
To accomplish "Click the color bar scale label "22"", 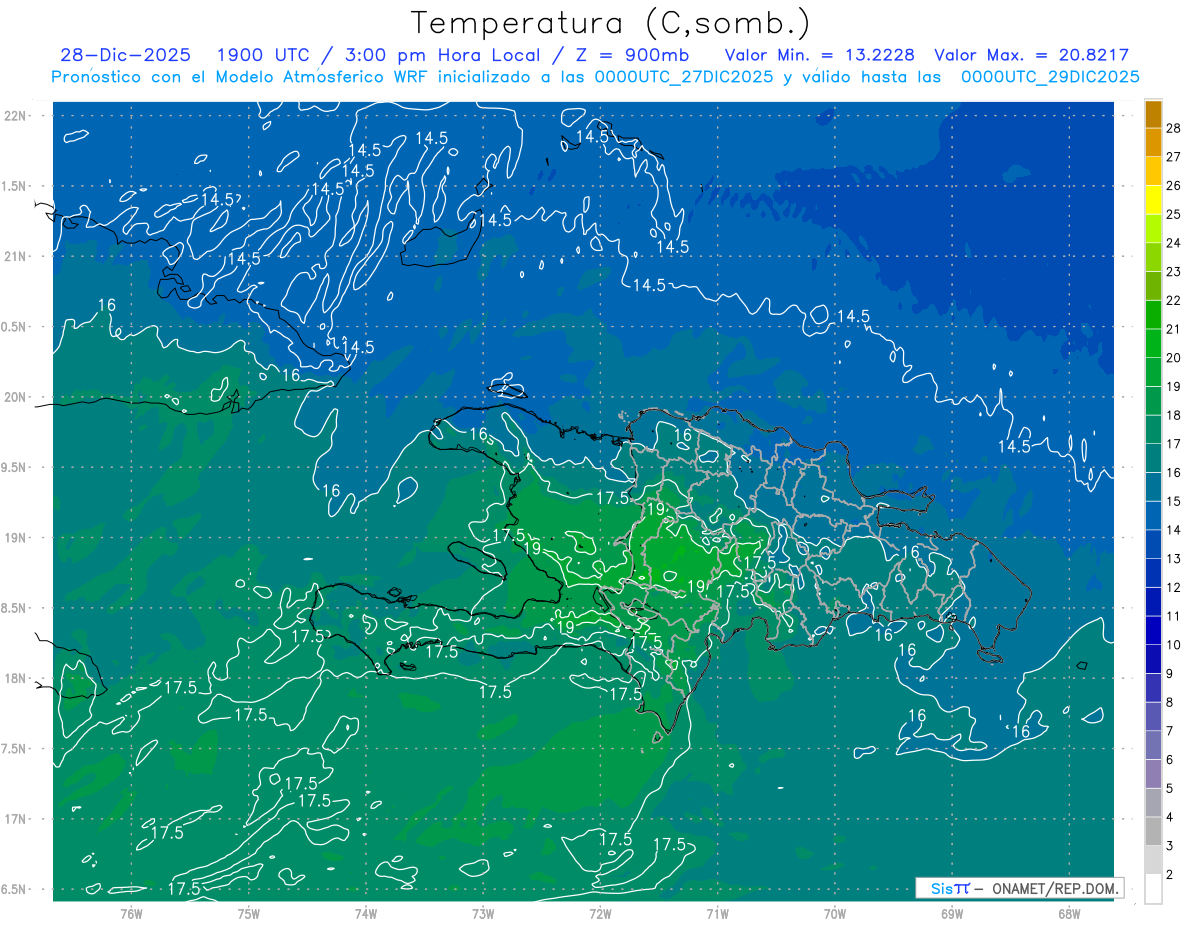I will [1175, 301].
